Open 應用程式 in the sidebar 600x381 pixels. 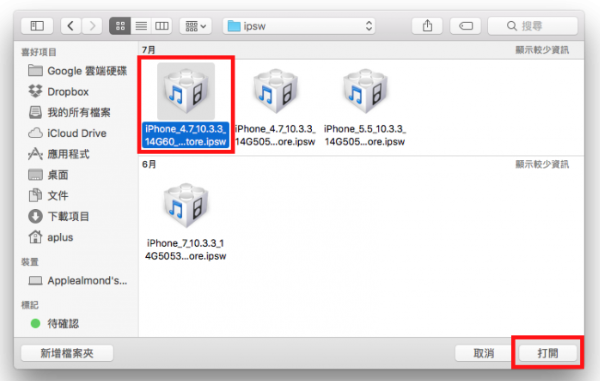(59, 154)
